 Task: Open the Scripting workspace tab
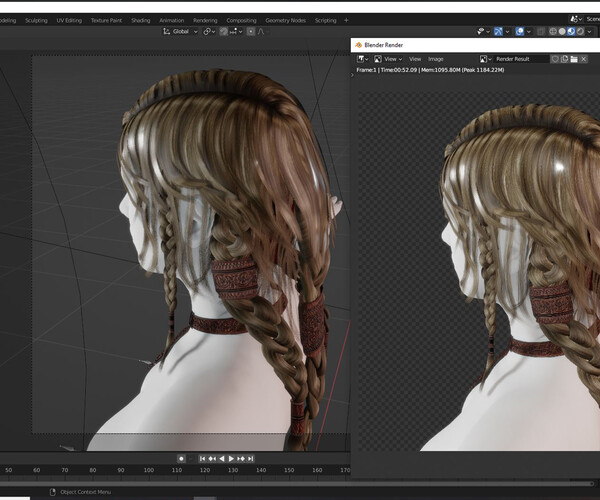pyautogui.click(x=326, y=20)
